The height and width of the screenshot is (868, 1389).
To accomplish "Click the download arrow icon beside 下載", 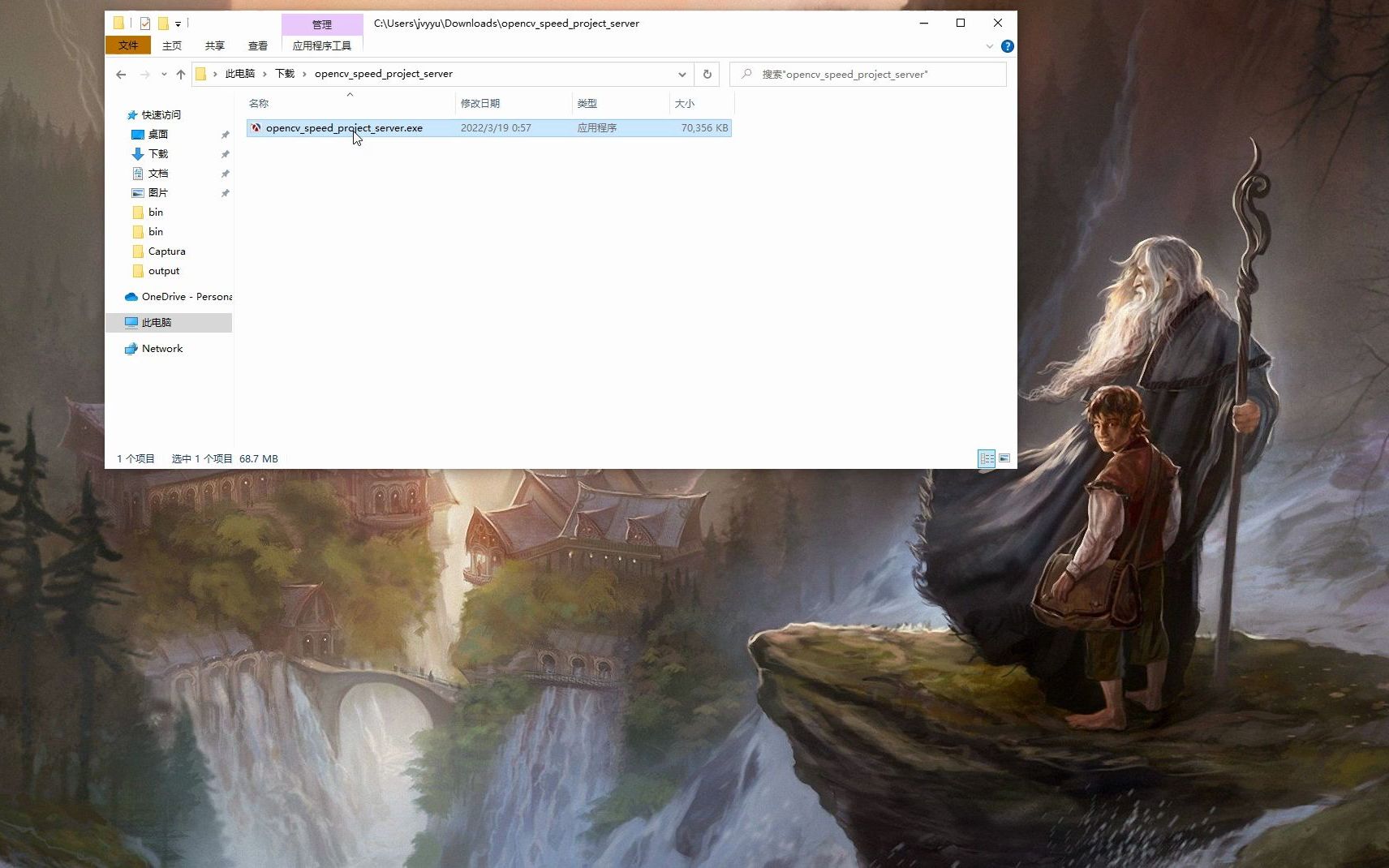I will pyautogui.click(x=138, y=154).
